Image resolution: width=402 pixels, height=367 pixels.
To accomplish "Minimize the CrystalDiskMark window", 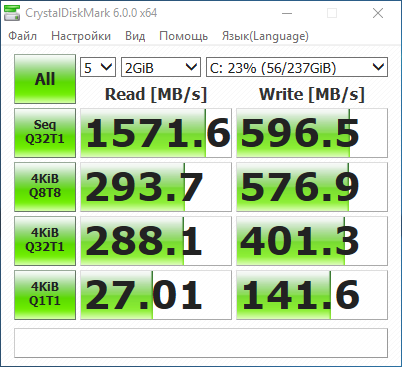I will coord(287,13).
